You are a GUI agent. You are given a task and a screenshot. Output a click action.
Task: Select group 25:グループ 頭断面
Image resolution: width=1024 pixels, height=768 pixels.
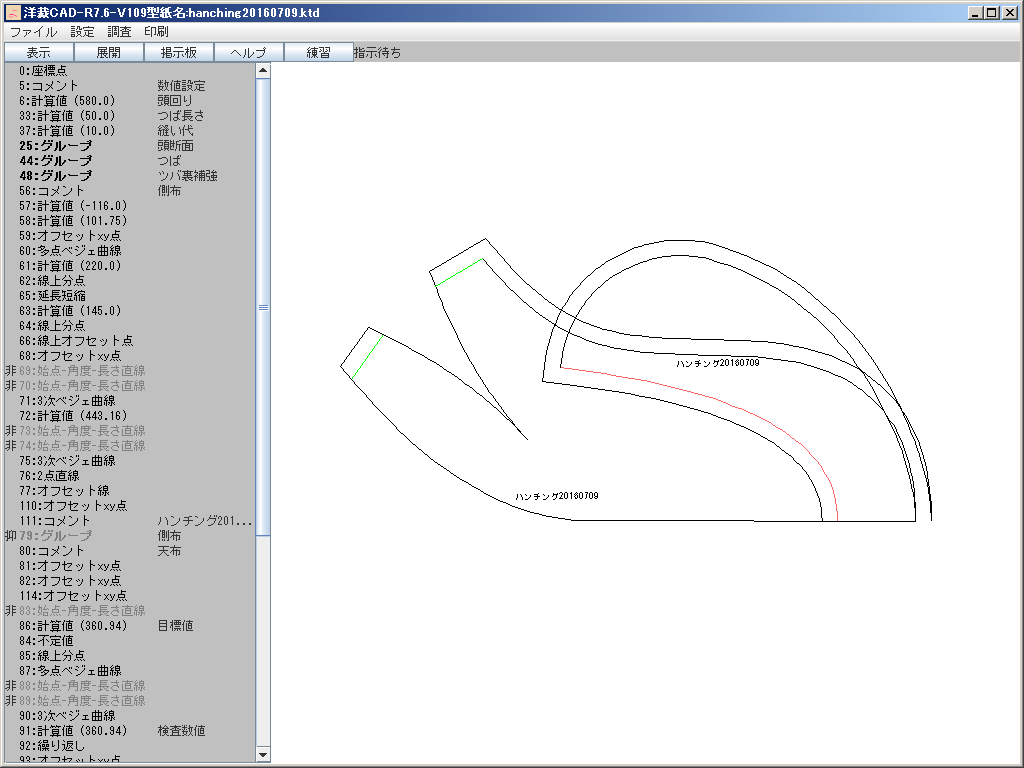click(130, 146)
